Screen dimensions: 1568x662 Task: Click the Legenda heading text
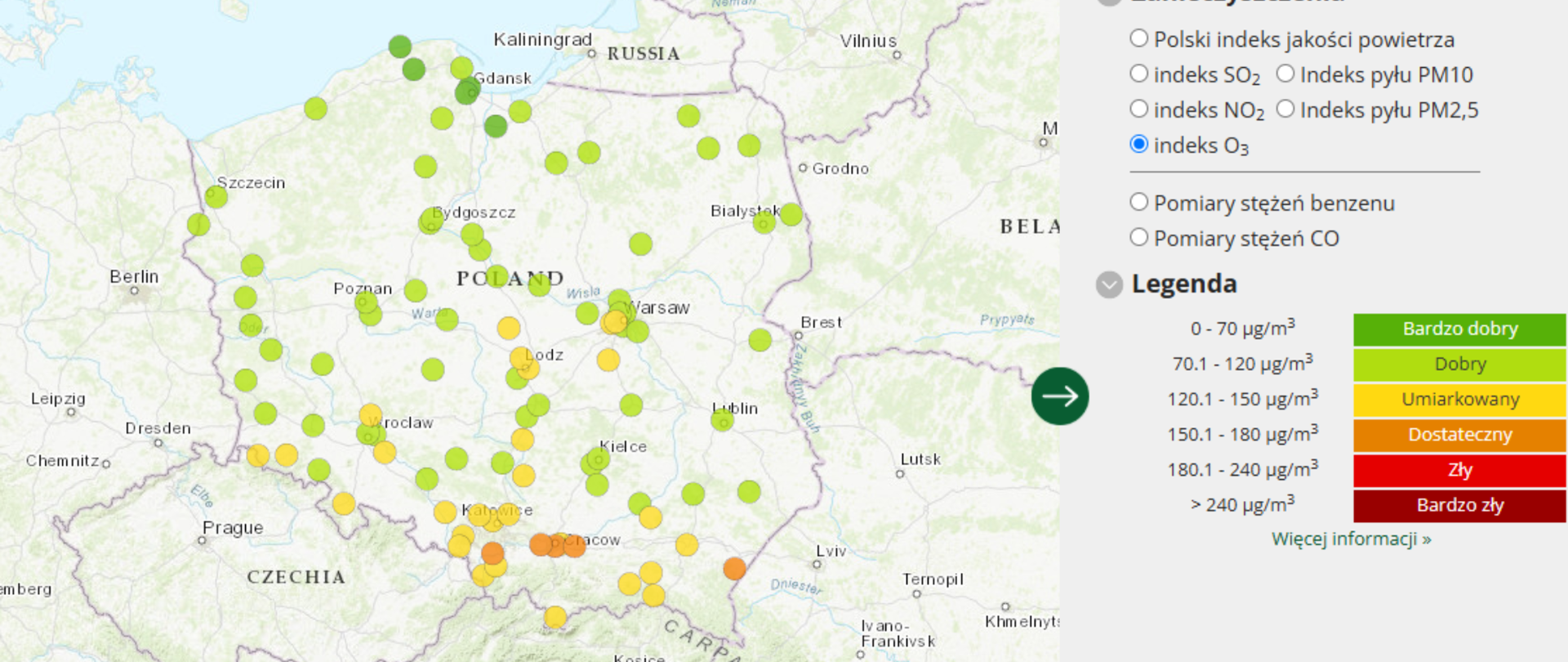point(1184,284)
